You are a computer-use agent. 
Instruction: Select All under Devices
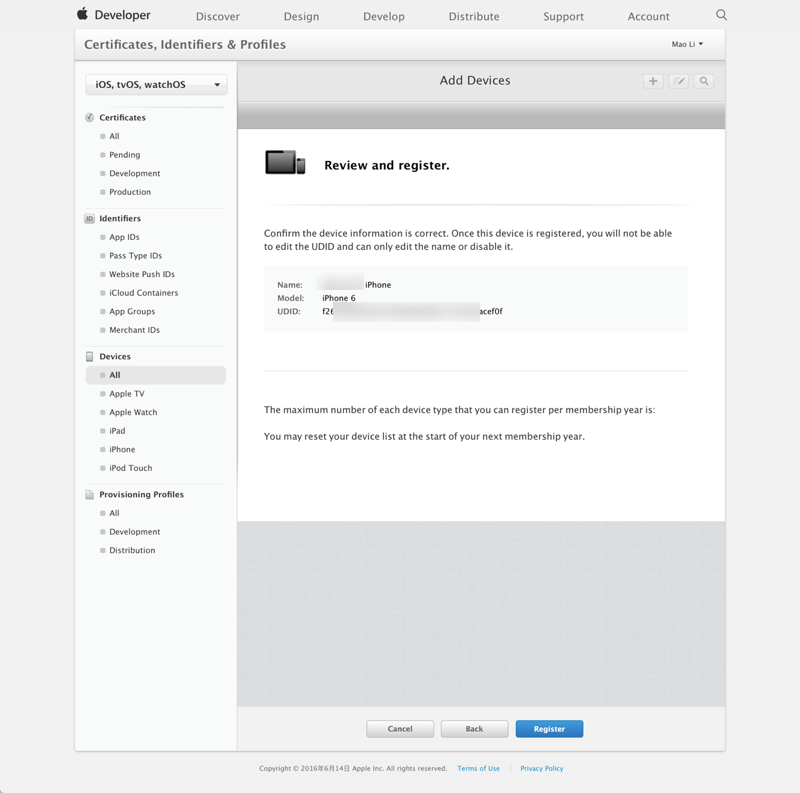156,375
